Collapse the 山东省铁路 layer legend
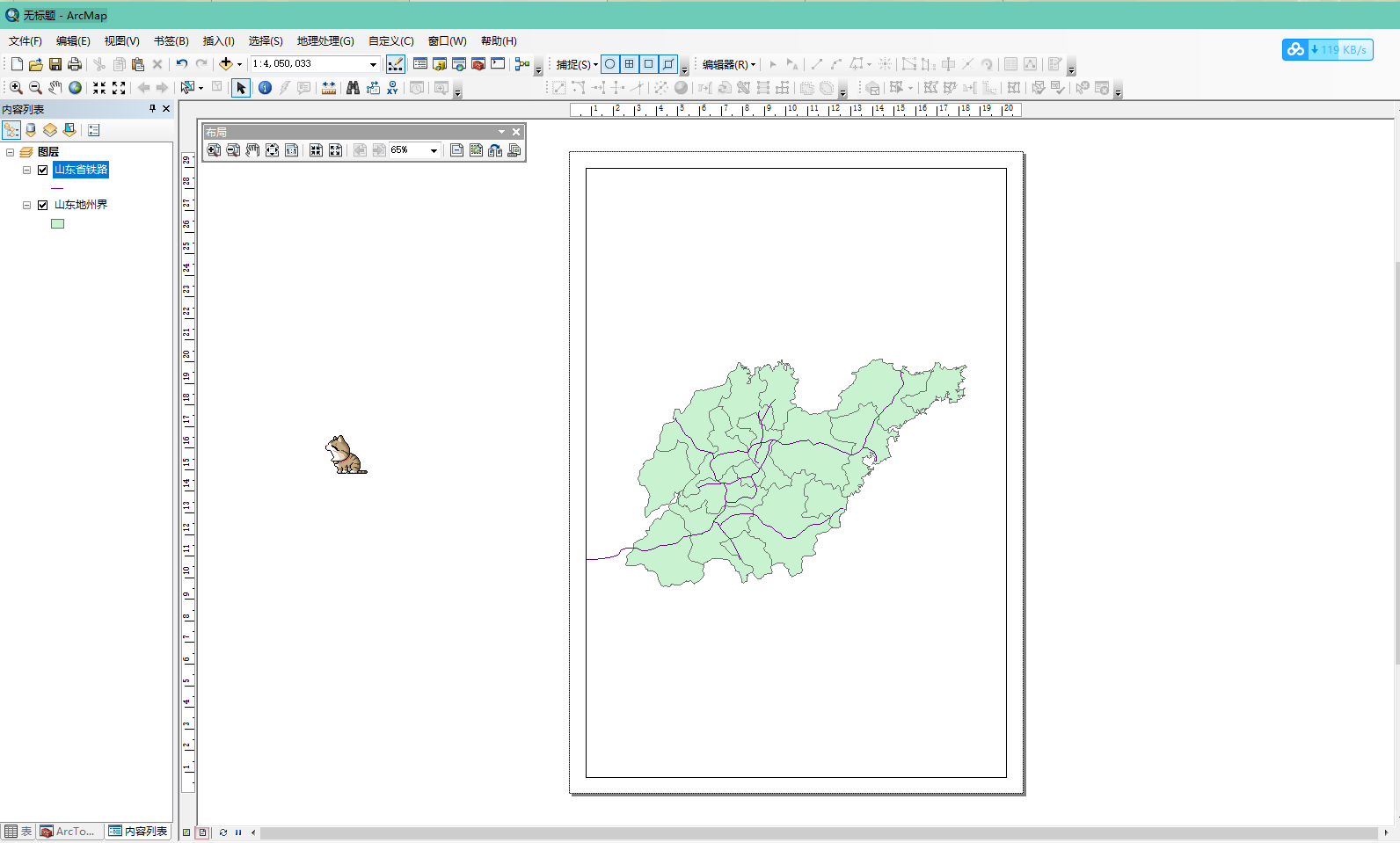 (26, 170)
